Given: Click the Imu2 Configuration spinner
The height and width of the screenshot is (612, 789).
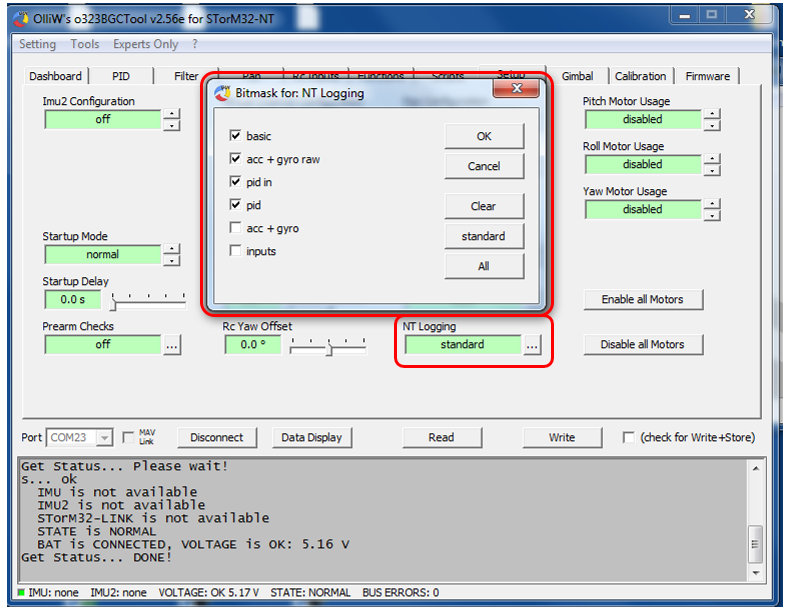Looking at the screenshot, I should [x=171, y=120].
